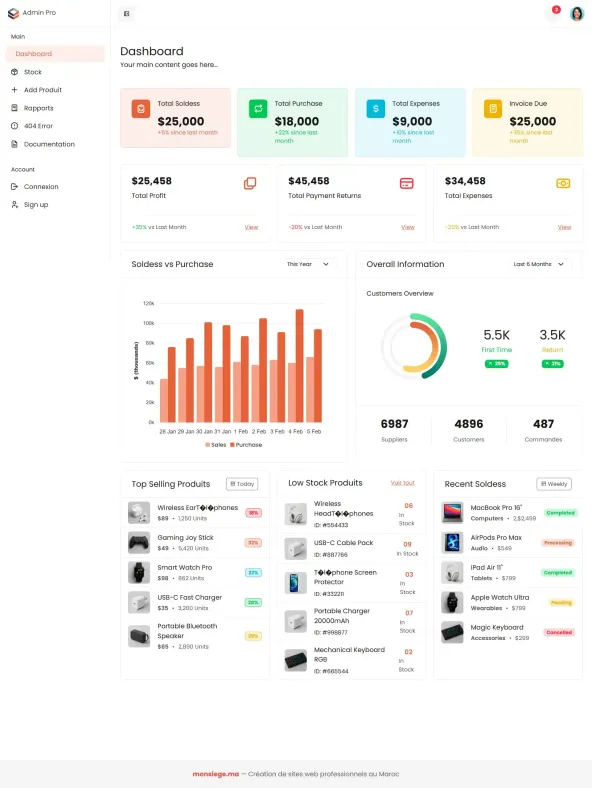Click View link under Total Profit
Screen dimensions: 592x788
pos(251,227)
